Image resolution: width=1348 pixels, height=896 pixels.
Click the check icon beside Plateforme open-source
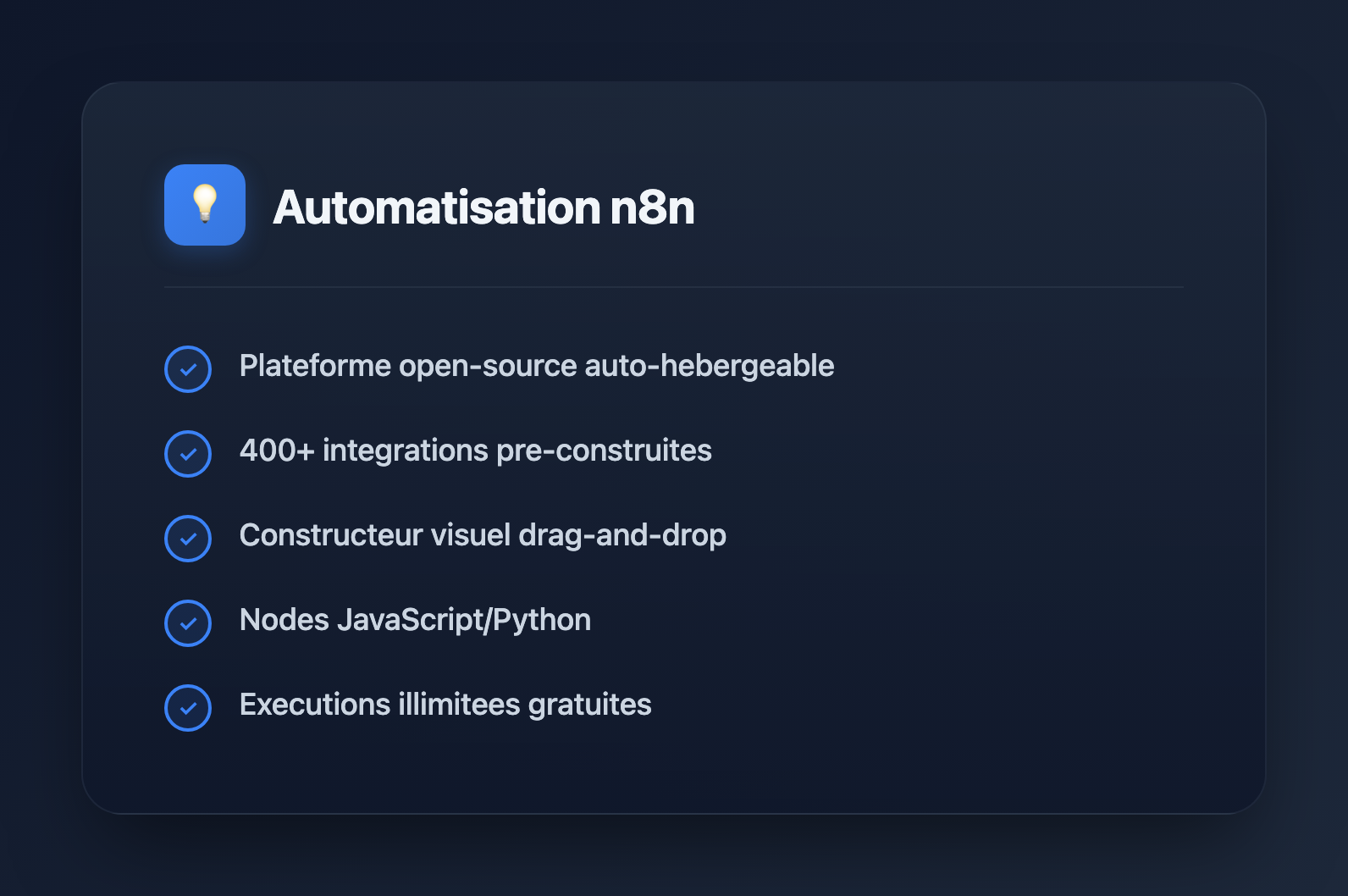(188, 369)
